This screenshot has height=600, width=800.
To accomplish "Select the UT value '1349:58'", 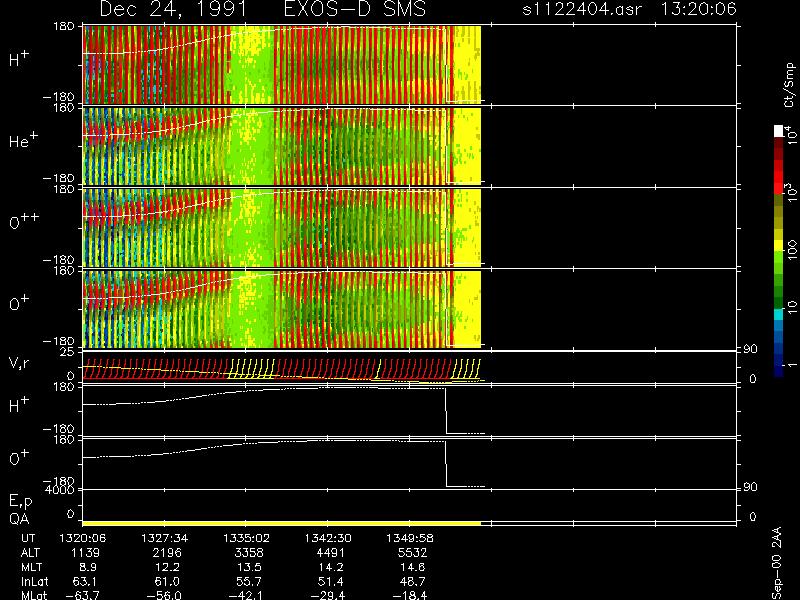I will click(409, 538).
